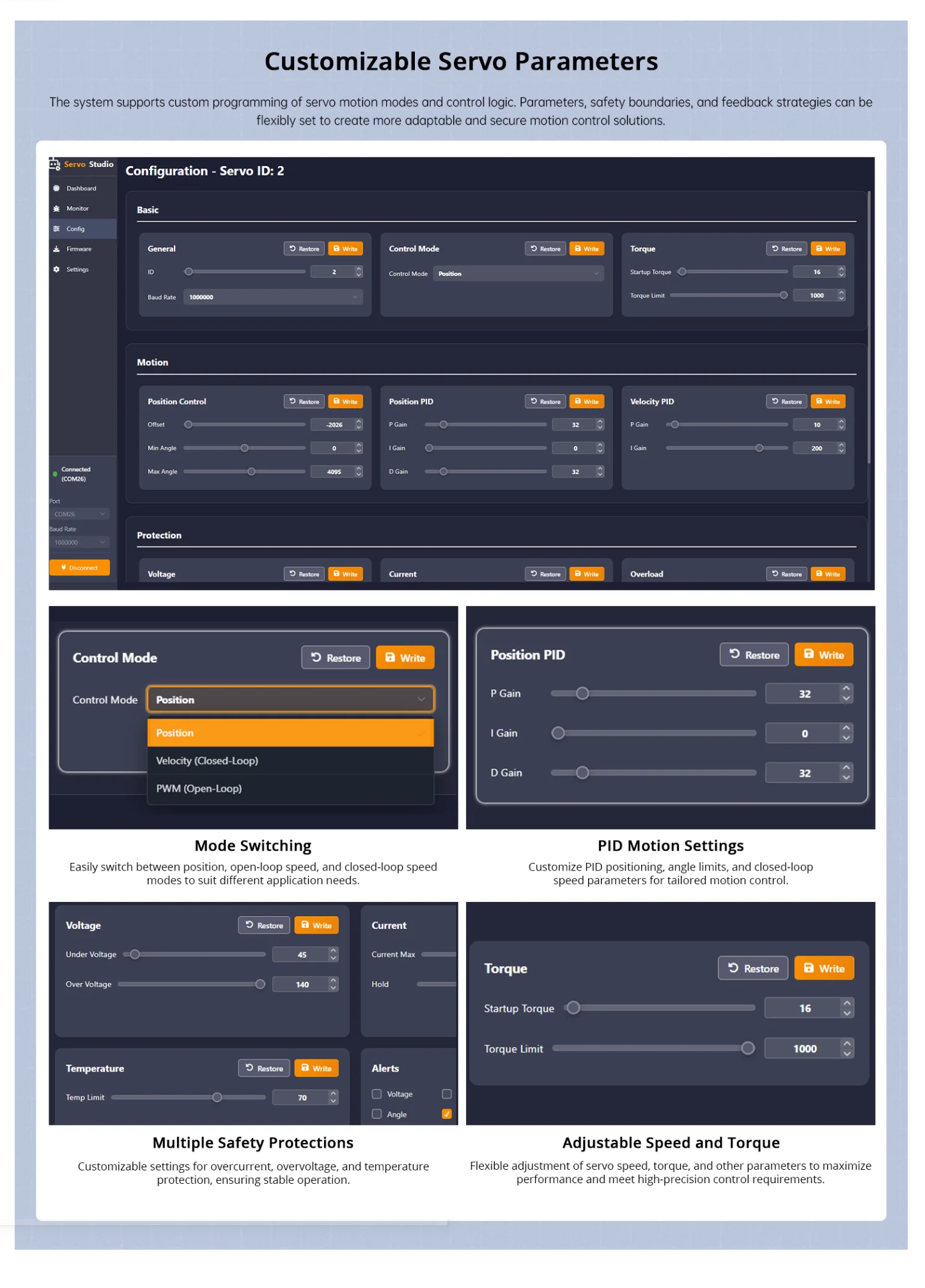
Task: Click the Disconnect plug icon button
Action: click(x=79, y=568)
